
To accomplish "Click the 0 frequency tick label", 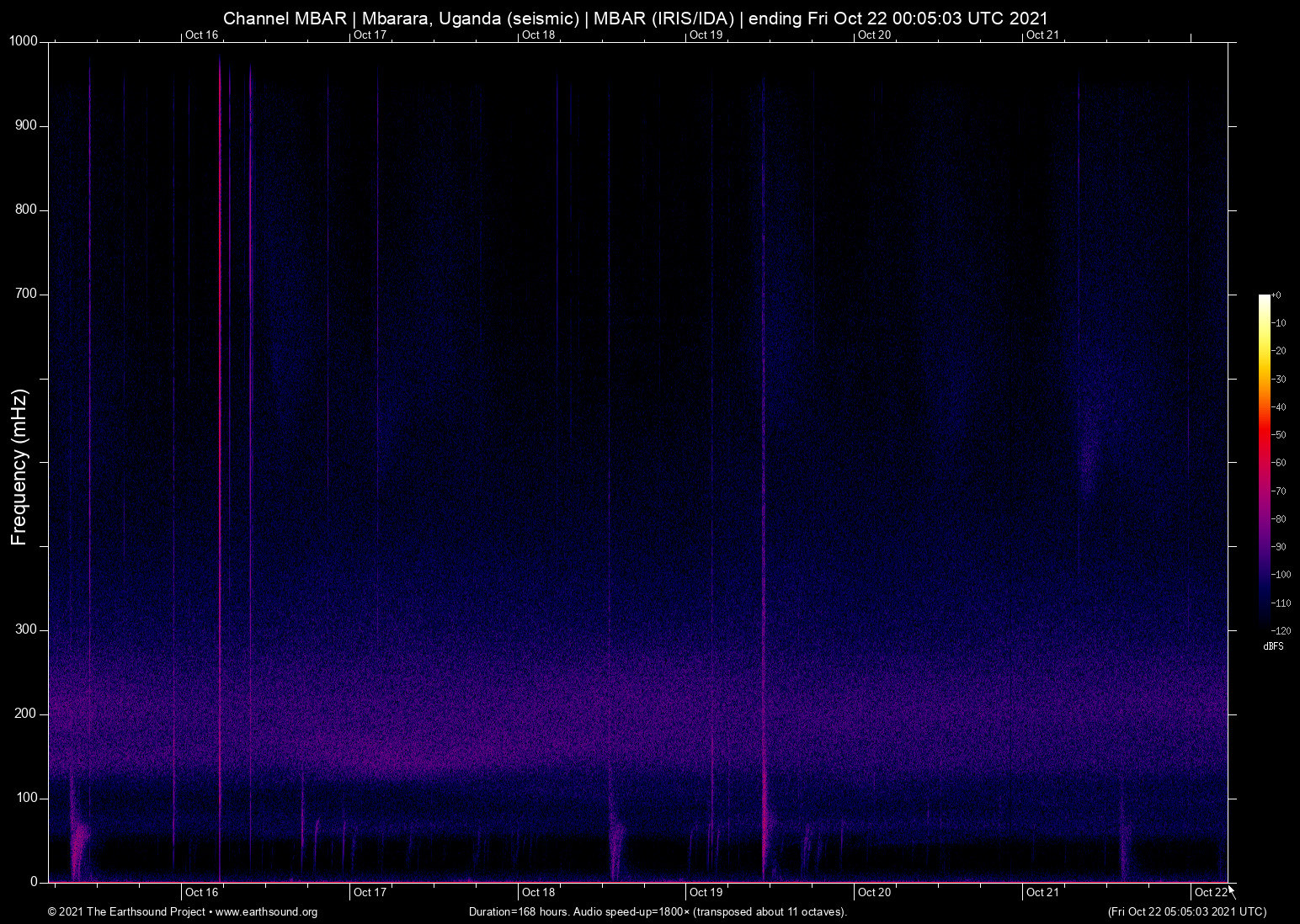I will pyautogui.click(x=35, y=882).
